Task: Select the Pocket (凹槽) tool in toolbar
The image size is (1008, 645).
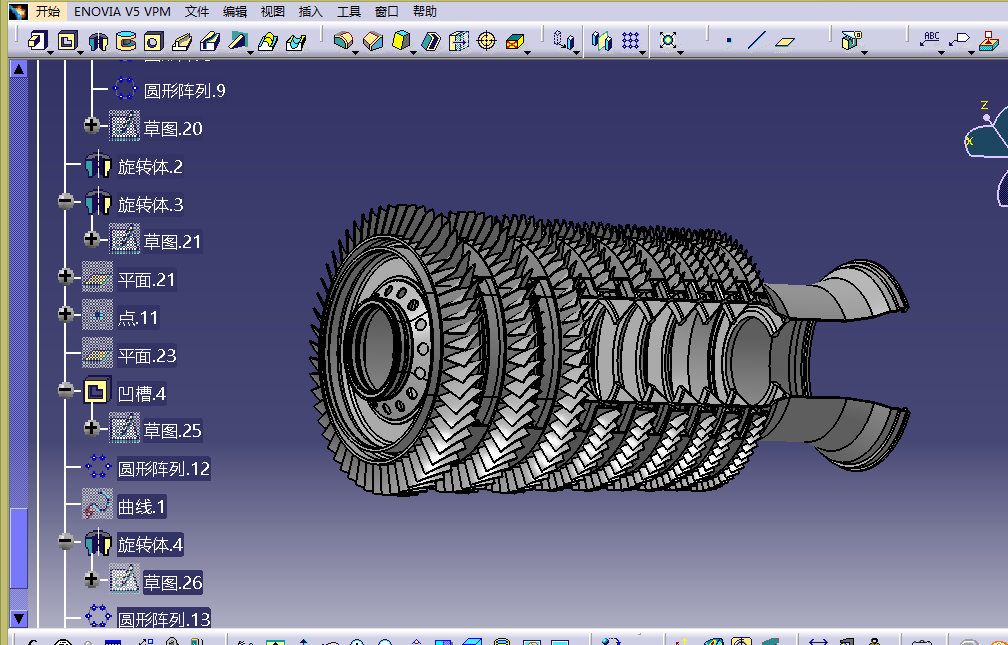Action: (67, 41)
